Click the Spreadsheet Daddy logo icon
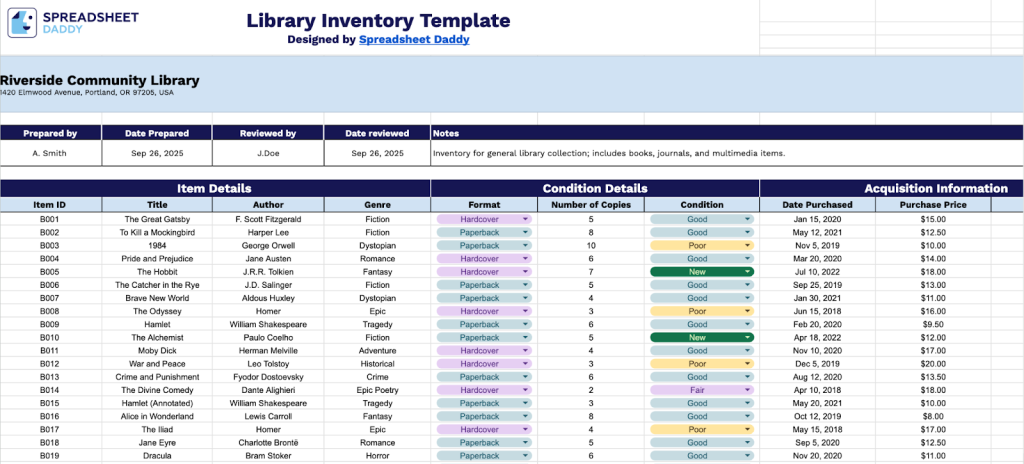The image size is (1024, 464). pyautogui.click(x=22, y=24)
